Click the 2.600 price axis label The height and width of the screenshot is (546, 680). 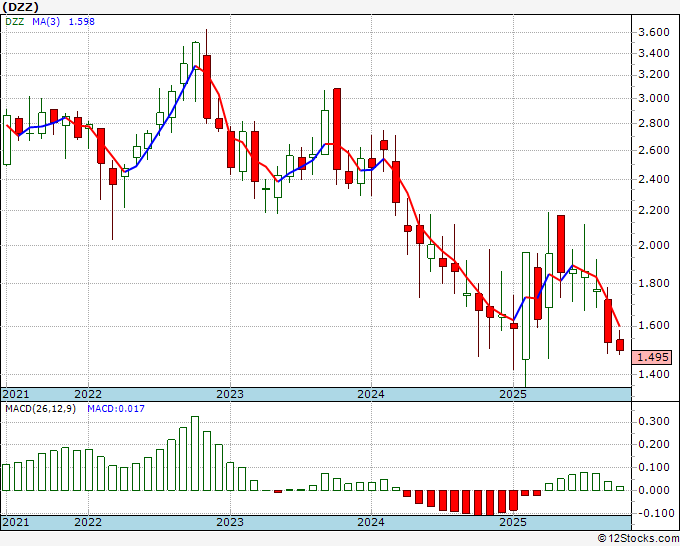654,150
